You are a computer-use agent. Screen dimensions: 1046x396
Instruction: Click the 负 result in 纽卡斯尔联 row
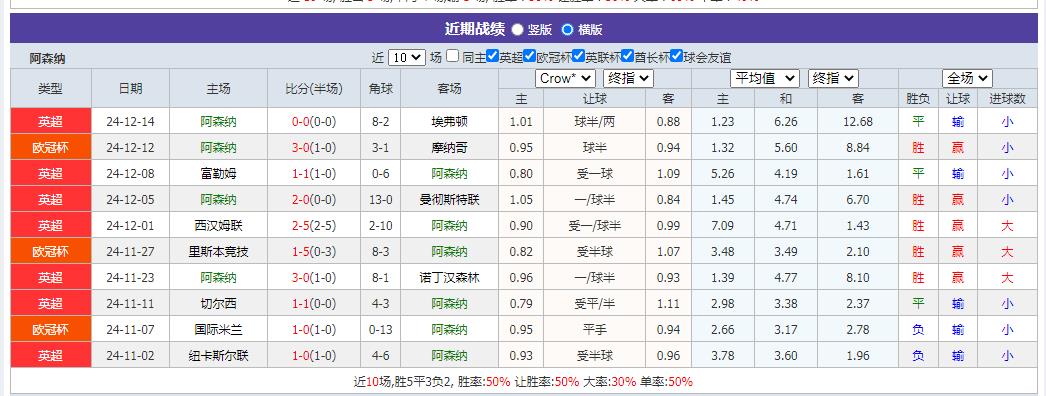pos(919,355)
